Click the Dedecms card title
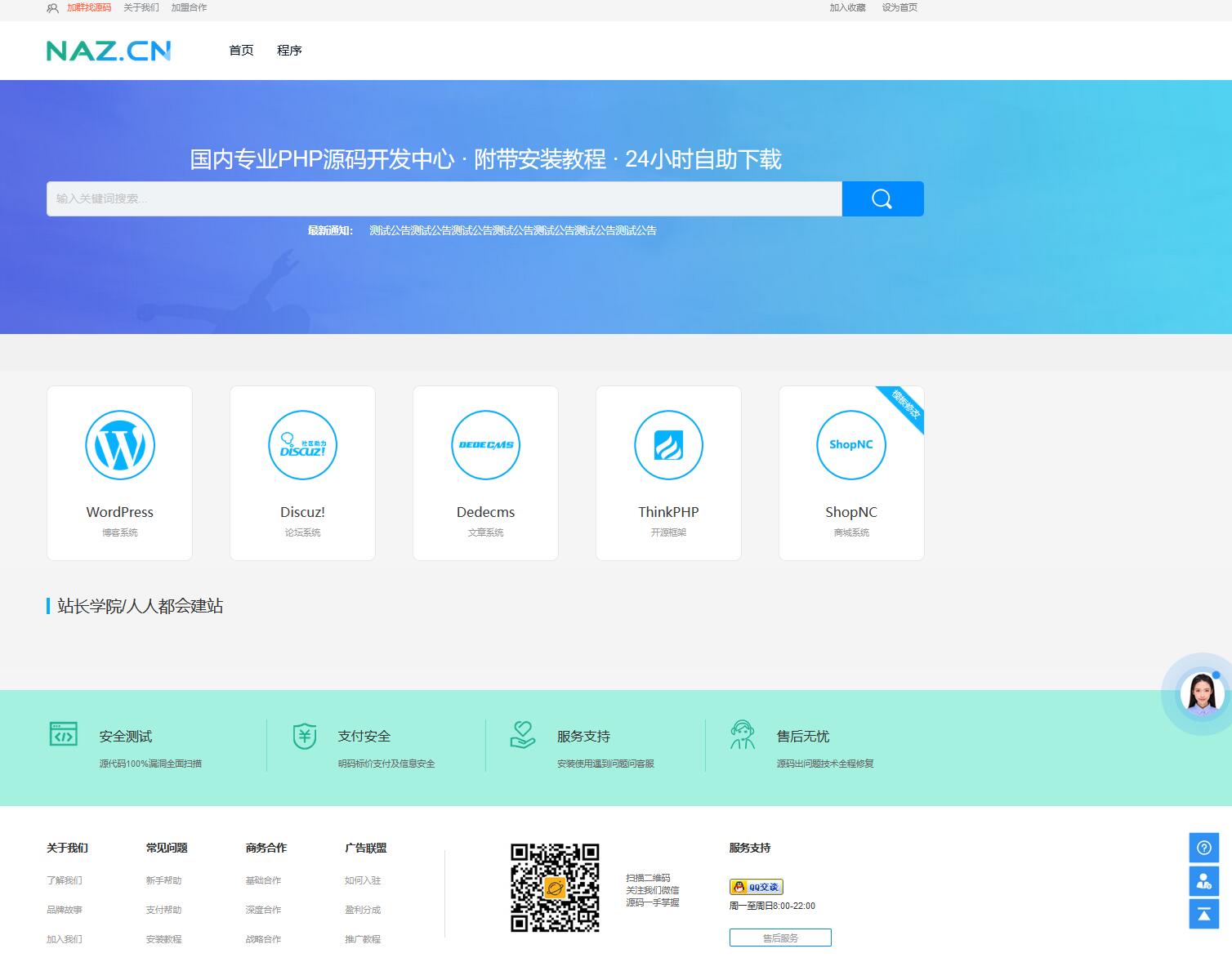This screenshot has height=971, width=1232. [486, 512]
